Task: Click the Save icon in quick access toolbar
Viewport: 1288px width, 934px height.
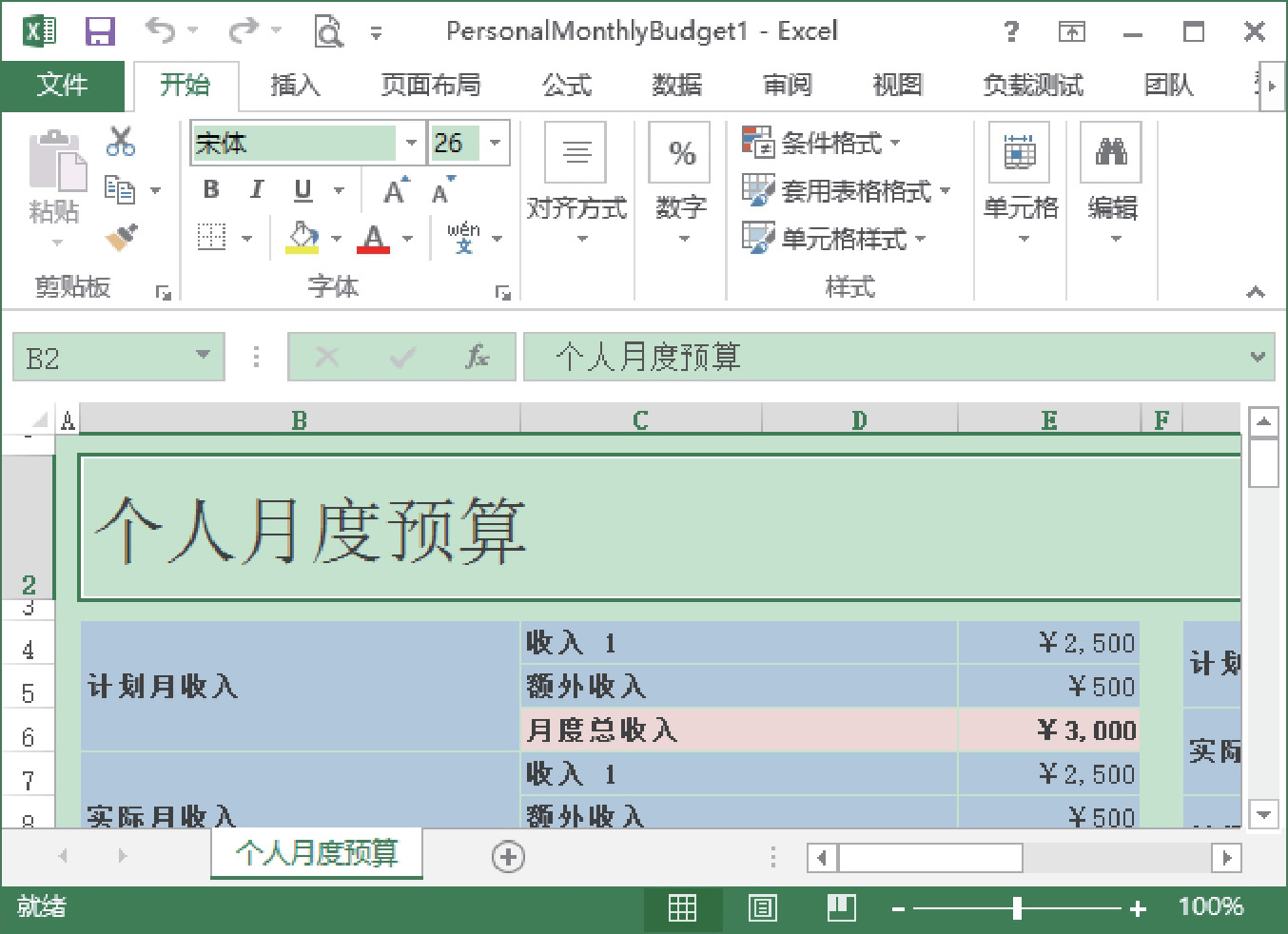Action: click(100, 31)
